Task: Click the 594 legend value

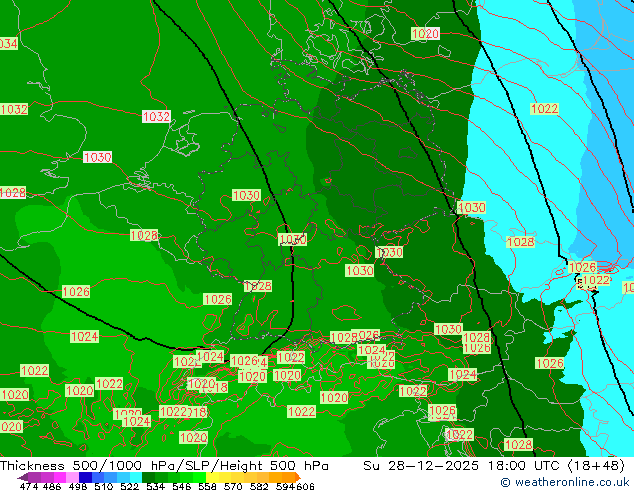Action: coord(285,486)
